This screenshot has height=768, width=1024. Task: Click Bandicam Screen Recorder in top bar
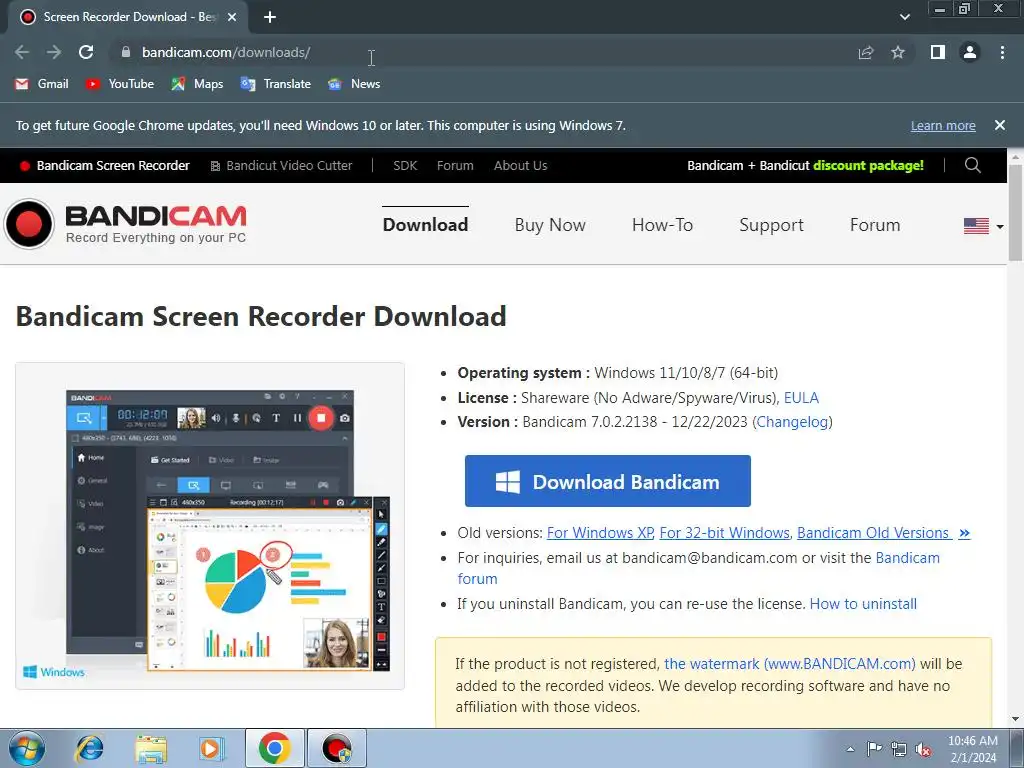105,166
